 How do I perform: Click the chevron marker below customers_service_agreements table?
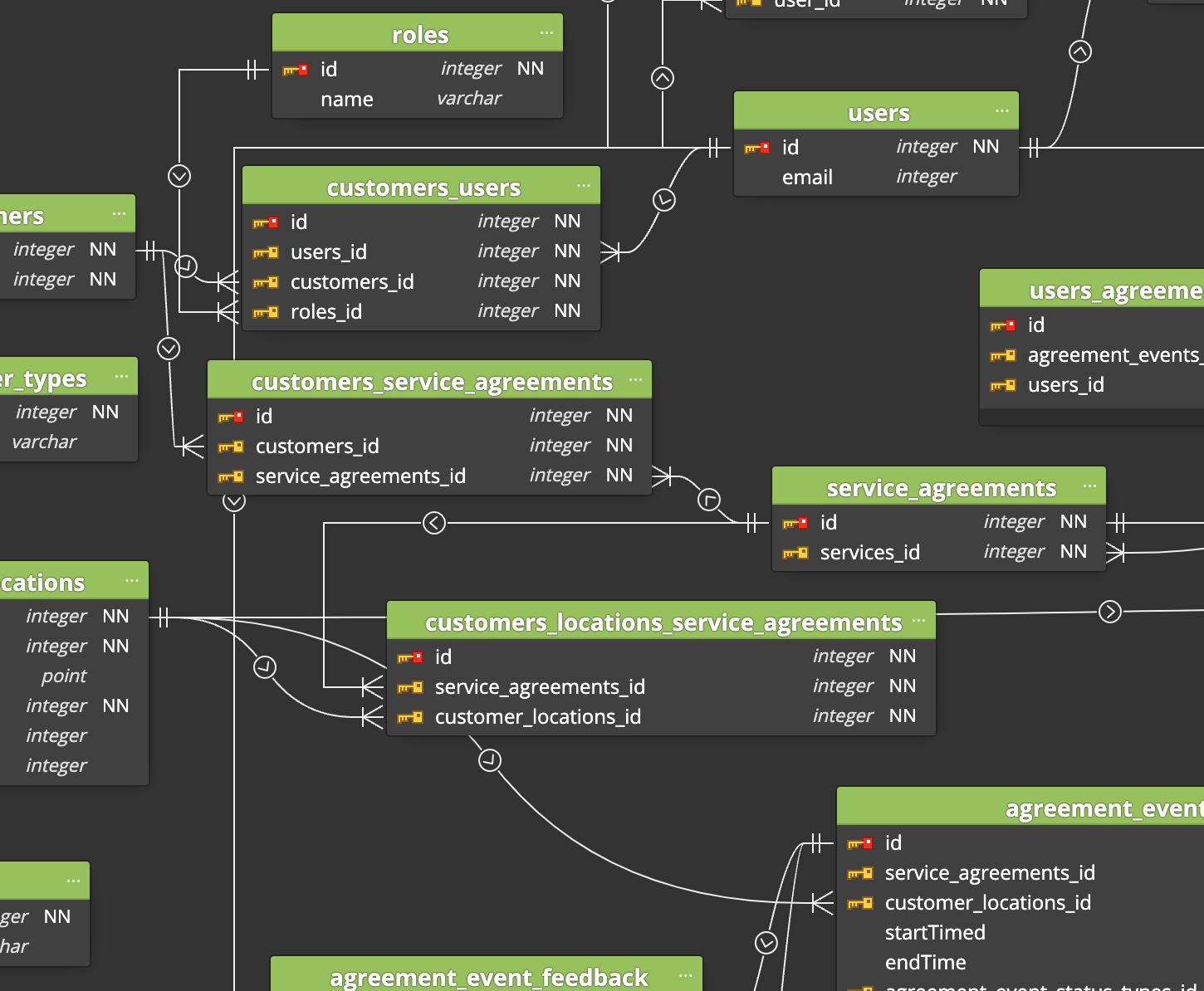tap(233, 501)
